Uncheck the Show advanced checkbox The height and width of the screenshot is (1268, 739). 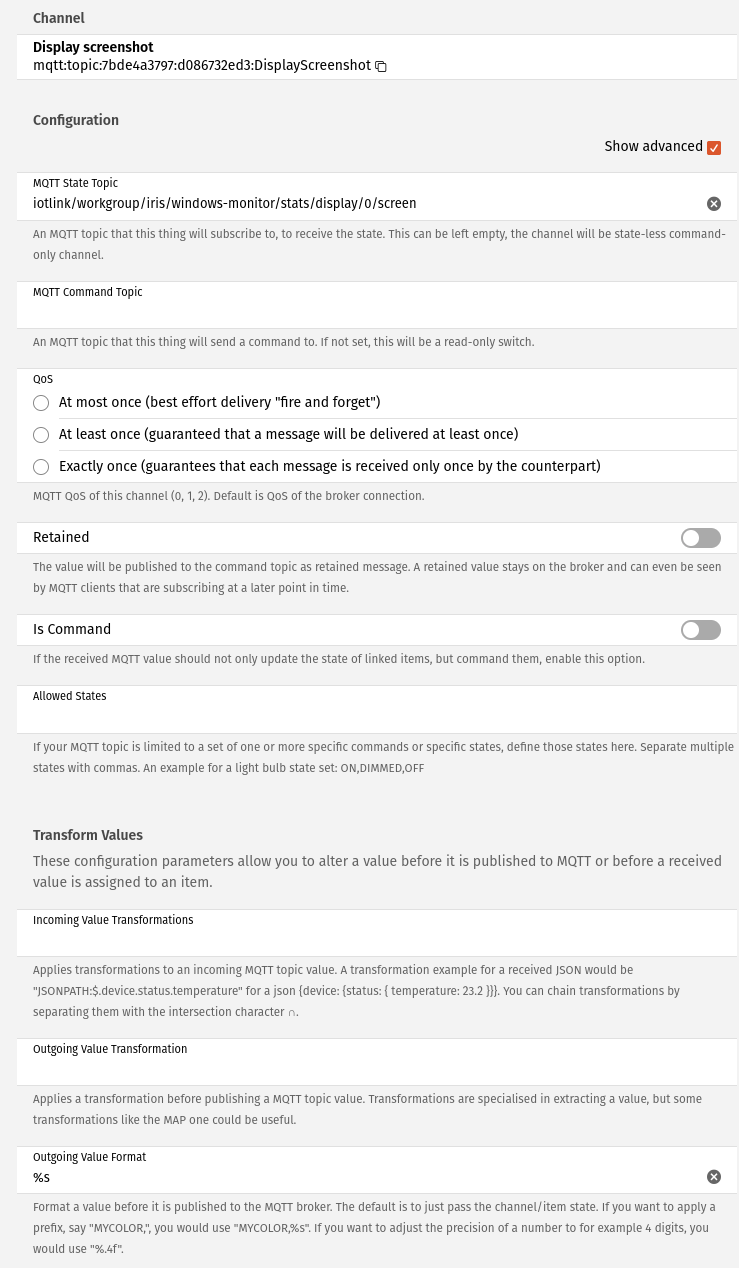point(714,148)
